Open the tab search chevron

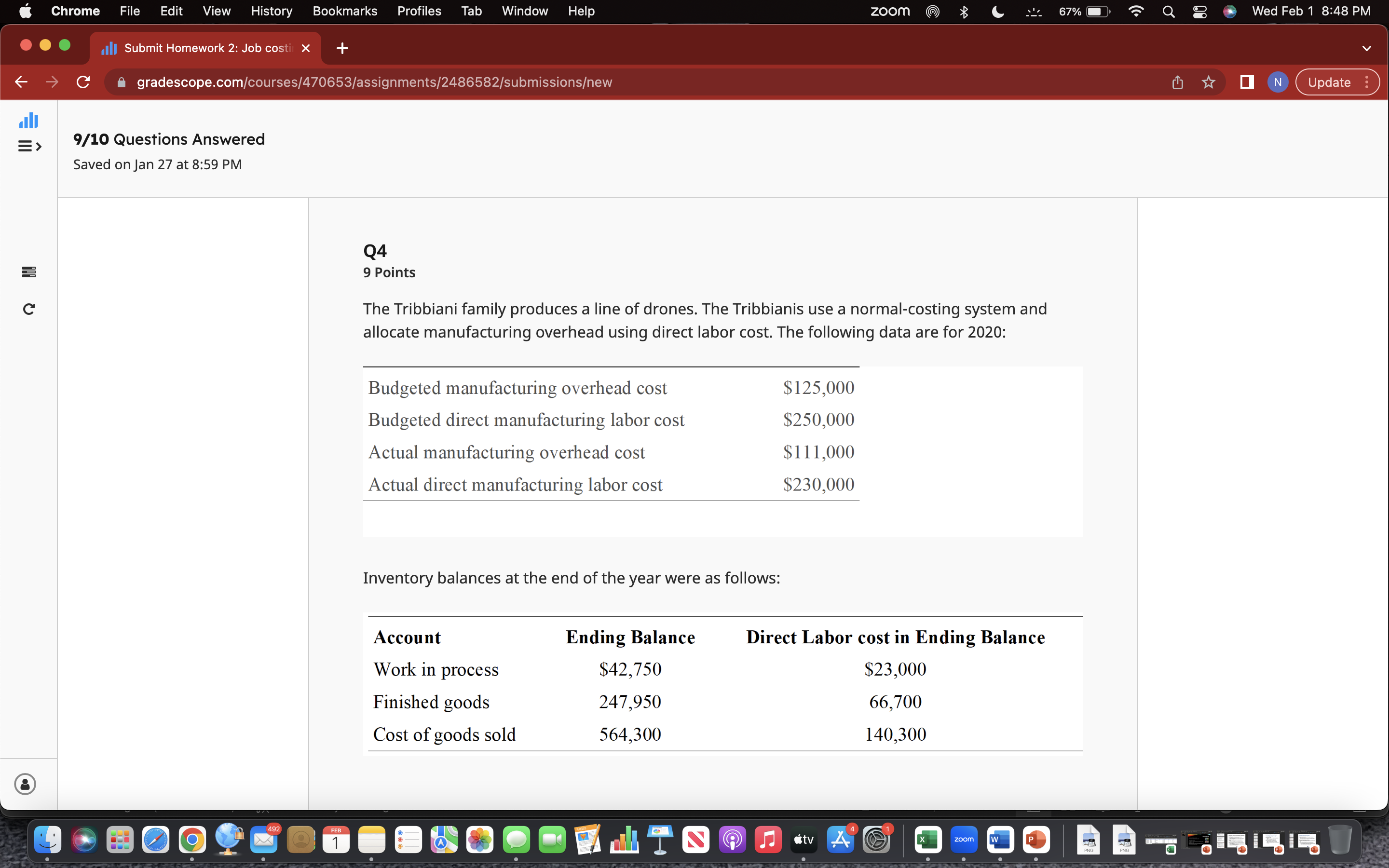[x=1367, y=48]
